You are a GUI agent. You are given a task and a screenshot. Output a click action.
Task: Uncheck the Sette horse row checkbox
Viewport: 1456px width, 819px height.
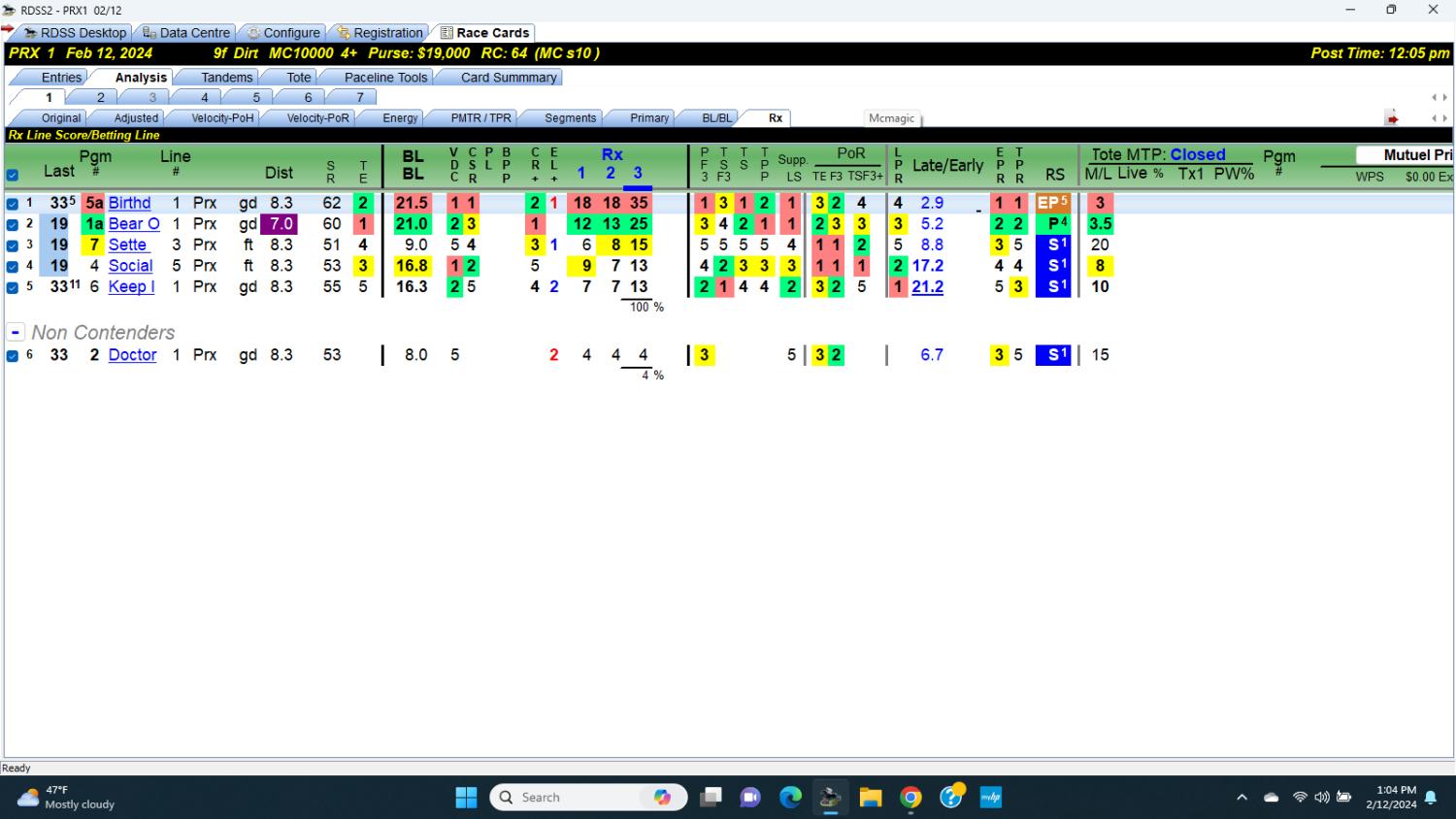(13, 246)
